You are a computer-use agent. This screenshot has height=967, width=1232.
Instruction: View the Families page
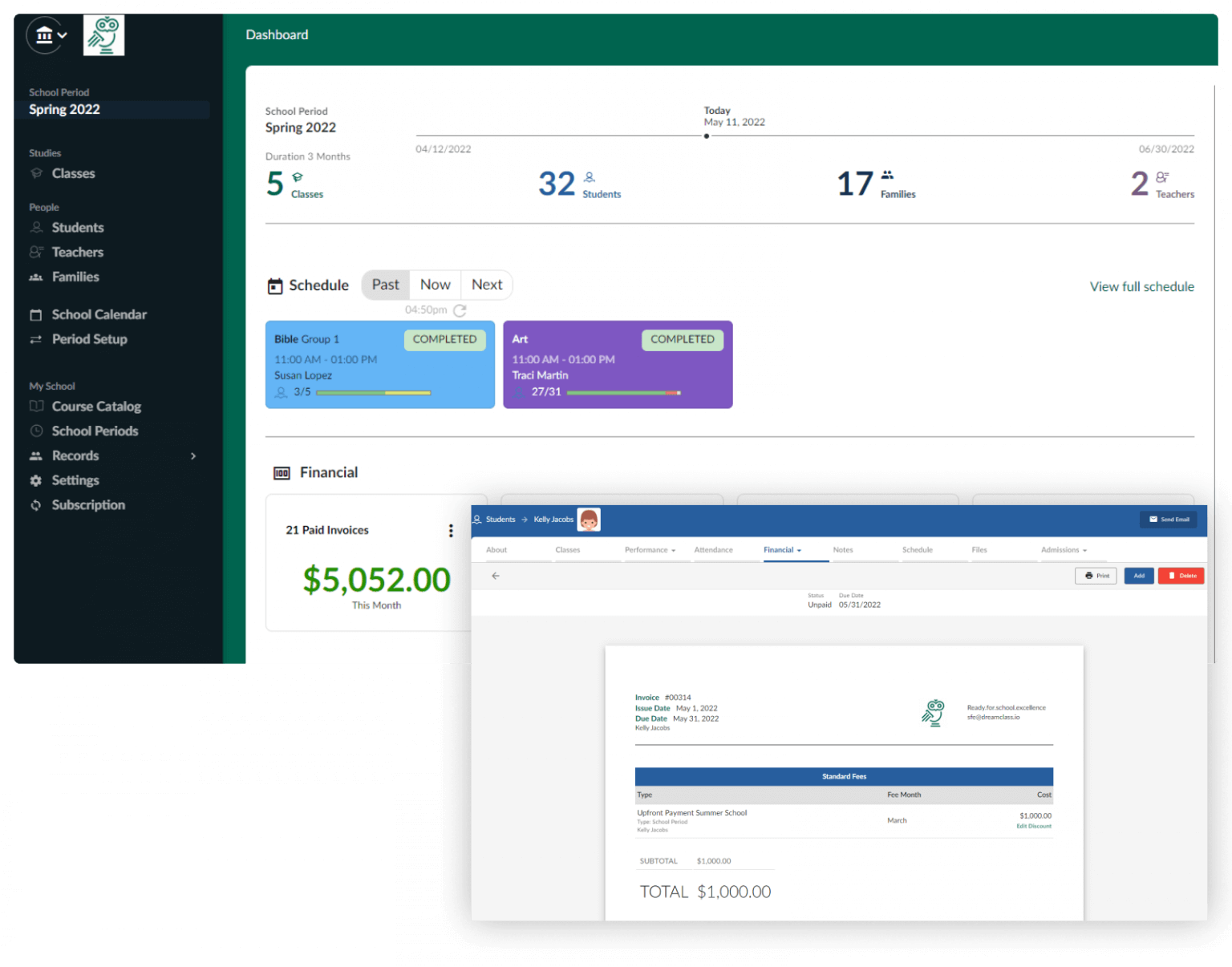point(75,277)
